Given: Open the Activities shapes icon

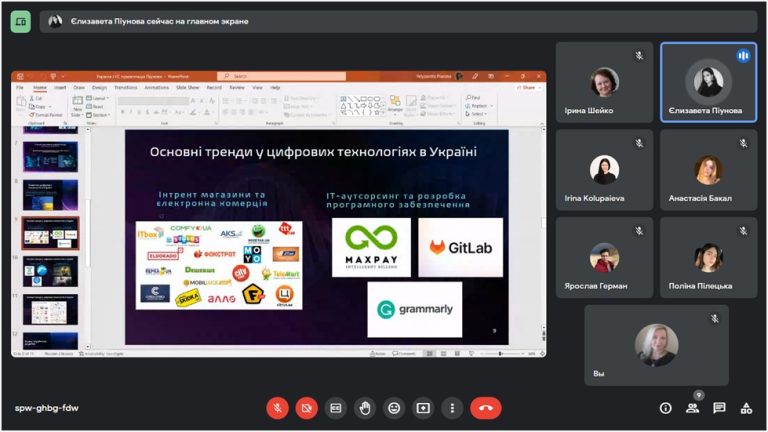Looking at the screenshot, I should (x=746, y=408).
